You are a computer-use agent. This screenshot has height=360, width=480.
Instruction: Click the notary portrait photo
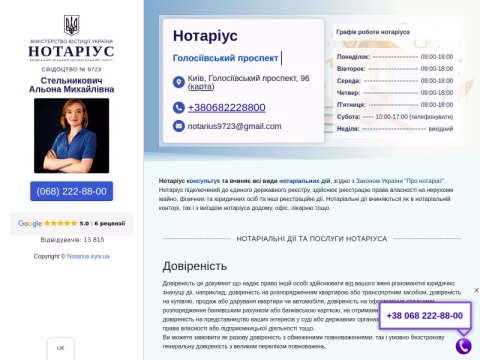click(71, 136)
